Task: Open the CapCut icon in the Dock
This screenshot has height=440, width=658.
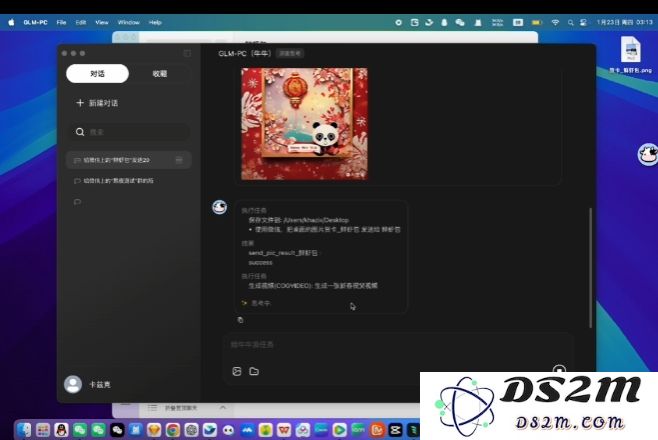Action: point(395,430)
